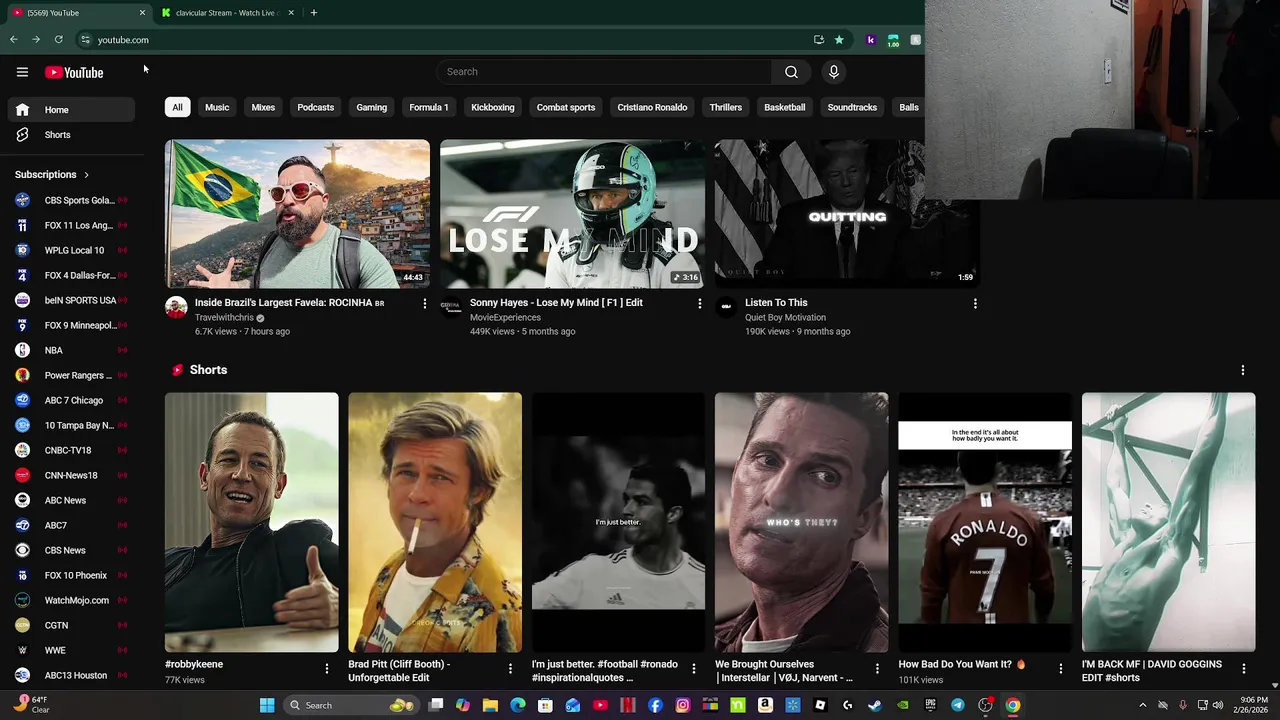
Task: Open the video title Inside Brazil's Largest Favela
Action: 289,303
